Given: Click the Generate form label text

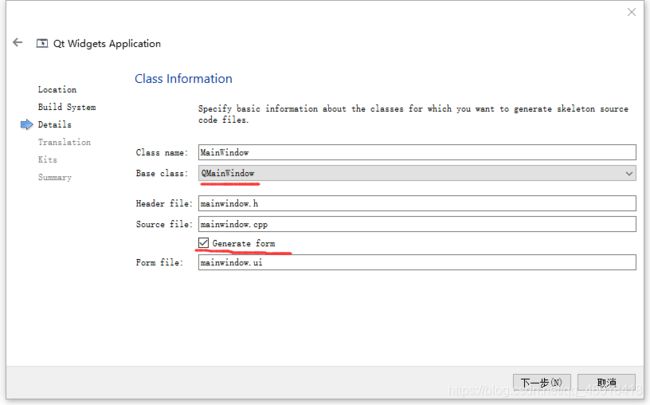Looking at the screenshot, I should click(244, 243).
